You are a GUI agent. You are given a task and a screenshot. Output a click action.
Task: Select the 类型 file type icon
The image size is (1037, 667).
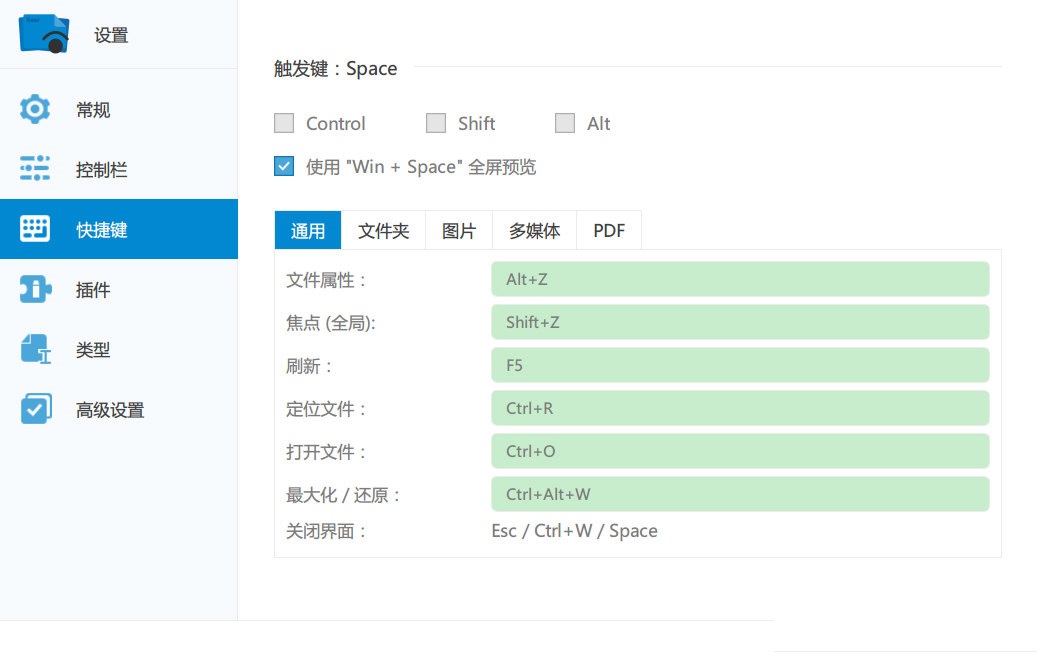35,350
